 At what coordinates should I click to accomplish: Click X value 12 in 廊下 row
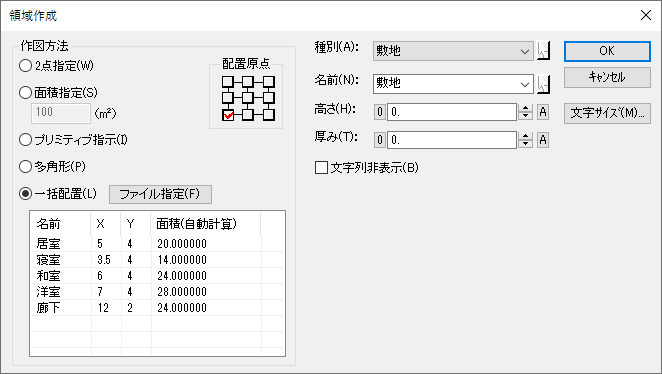tap(103, 308)
